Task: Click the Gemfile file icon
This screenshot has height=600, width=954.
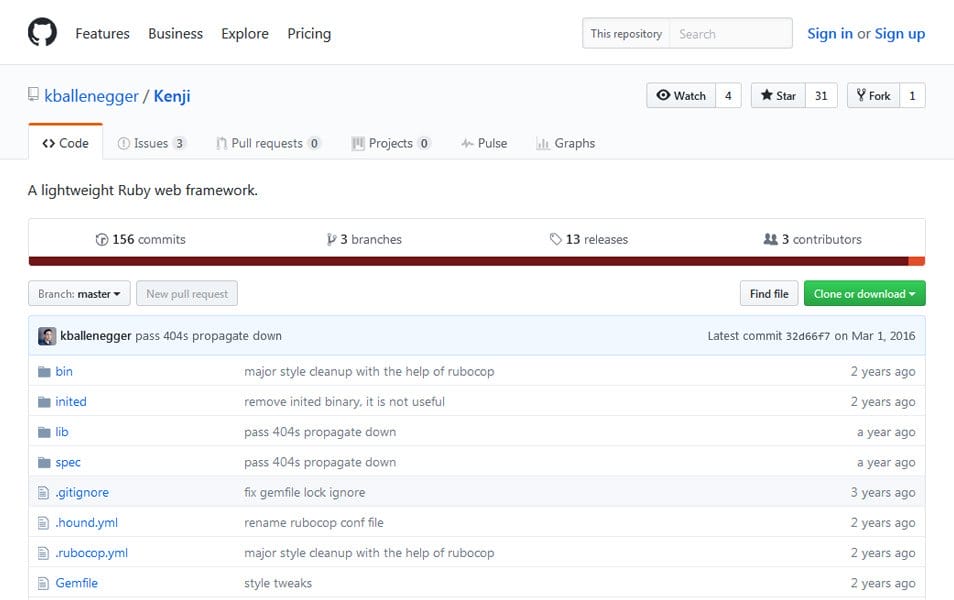Action: (43, 583)
